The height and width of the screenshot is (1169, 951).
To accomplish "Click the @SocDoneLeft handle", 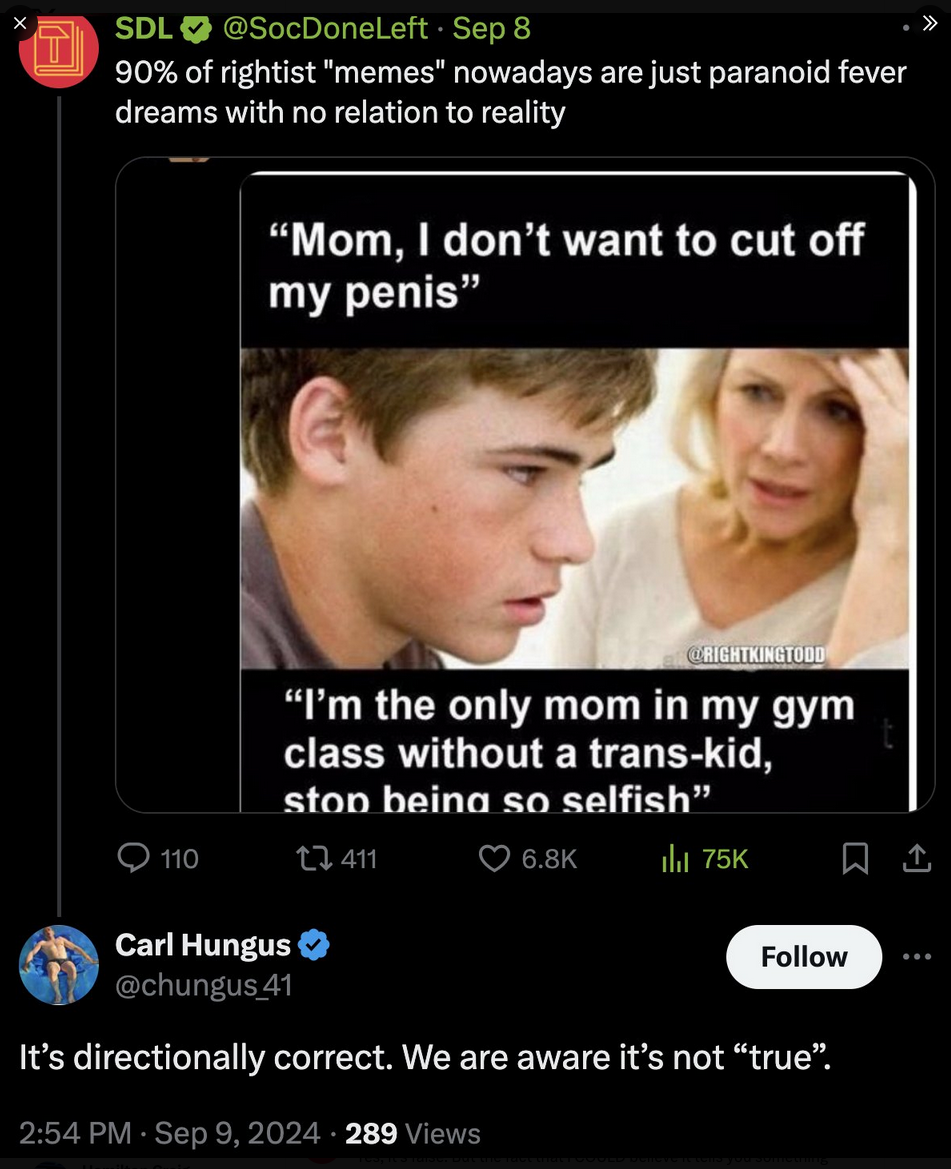I will tap(325, 28).
